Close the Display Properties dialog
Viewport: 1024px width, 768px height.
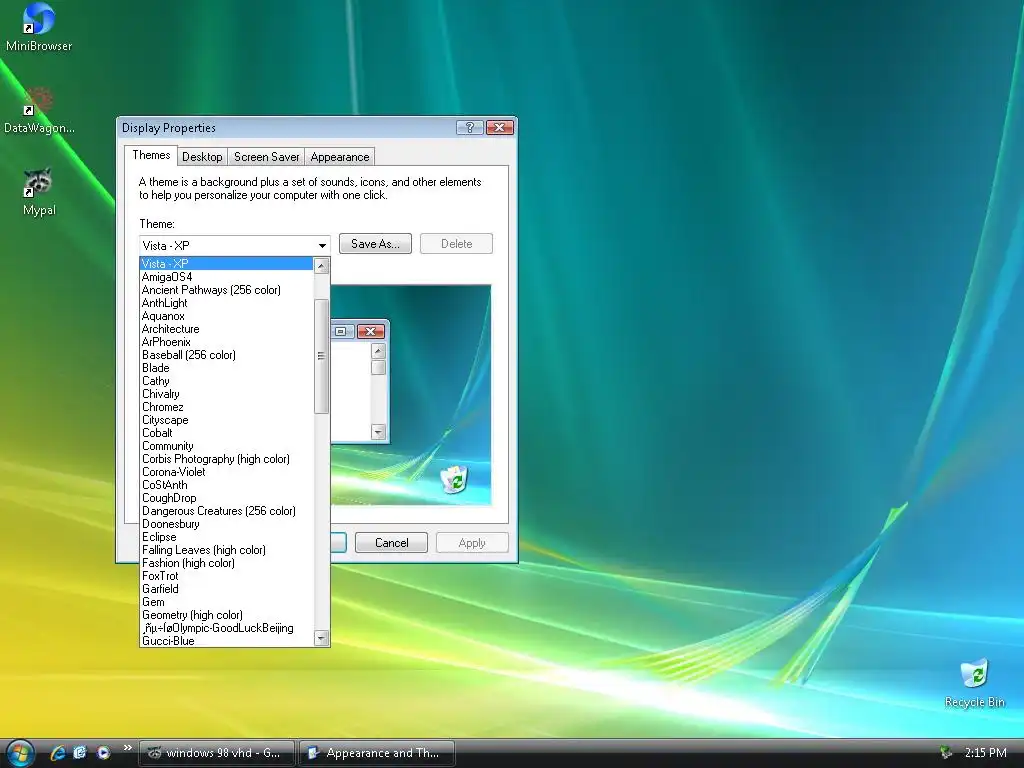[500, 127]
